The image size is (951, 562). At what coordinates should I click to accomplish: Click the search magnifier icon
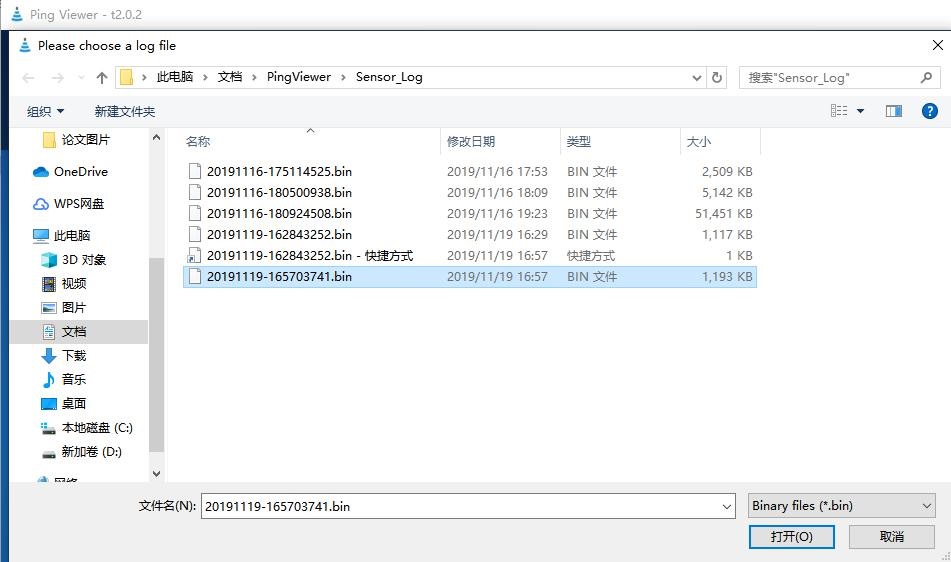coord(927,77)
